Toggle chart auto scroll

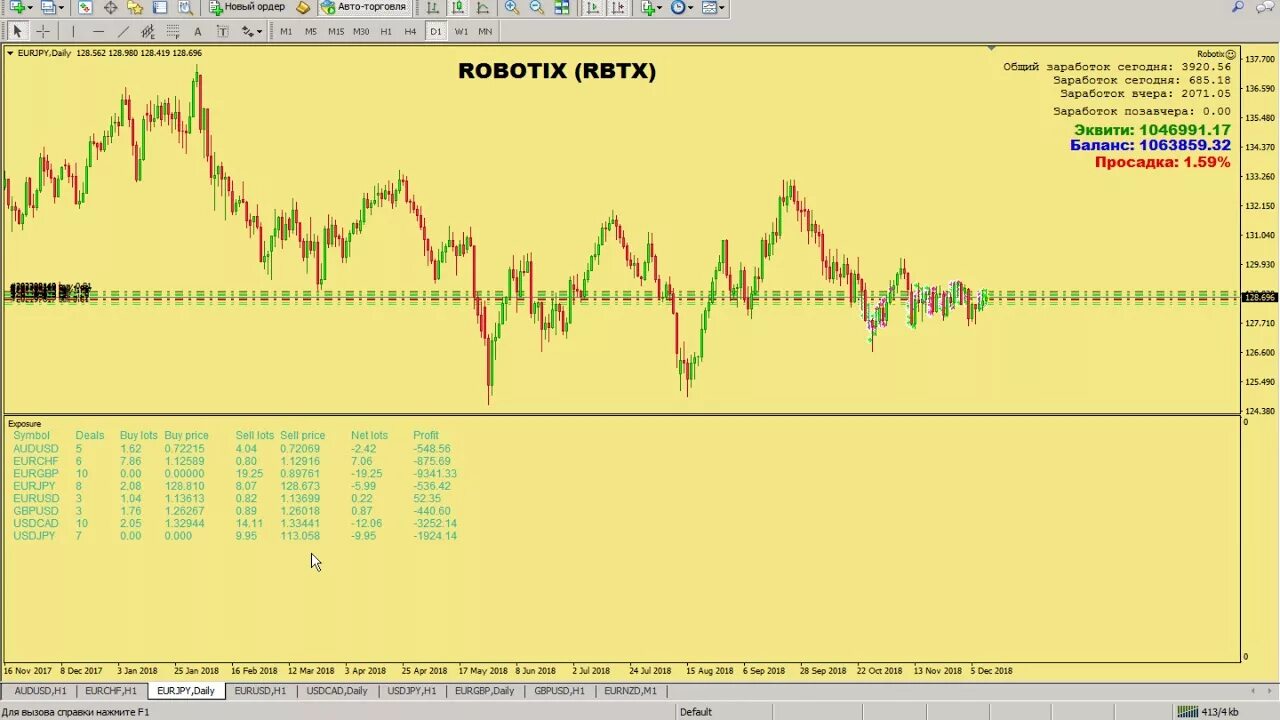point(592,7)
